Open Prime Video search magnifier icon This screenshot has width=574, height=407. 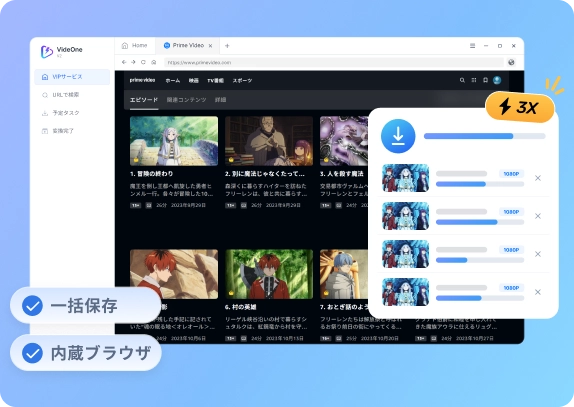(462, 80)
